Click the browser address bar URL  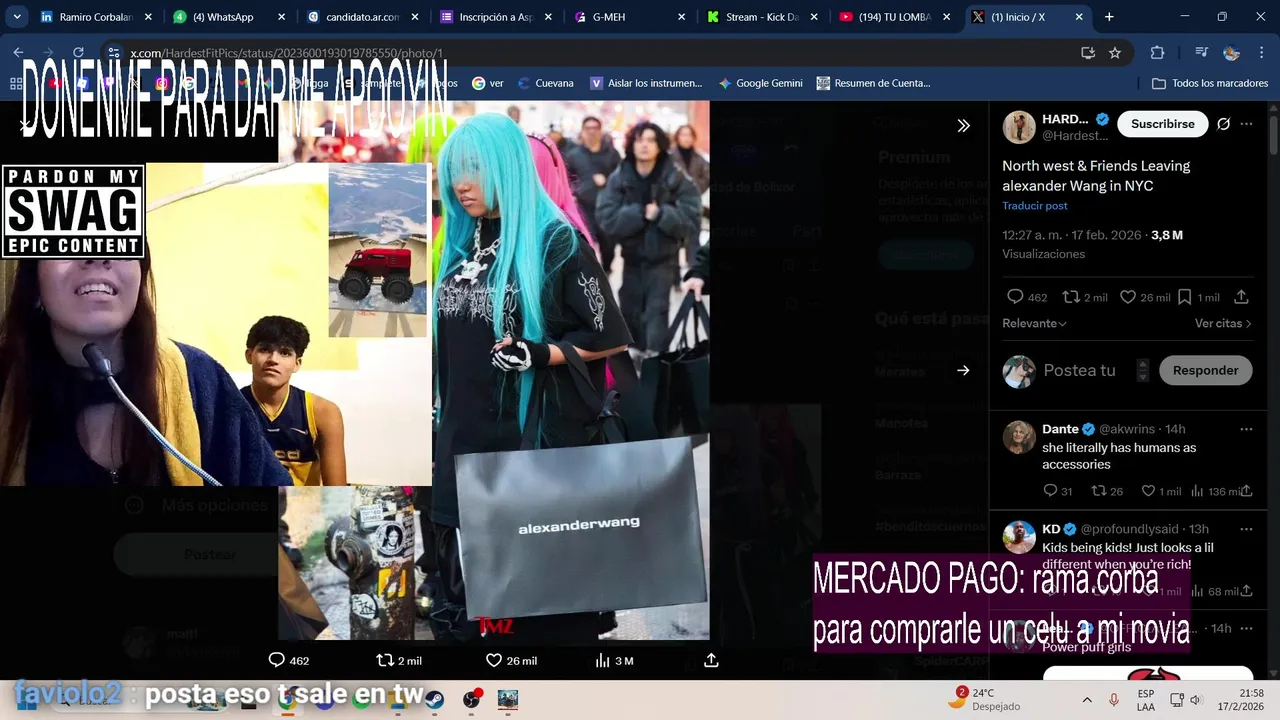[x=286, y=53]
